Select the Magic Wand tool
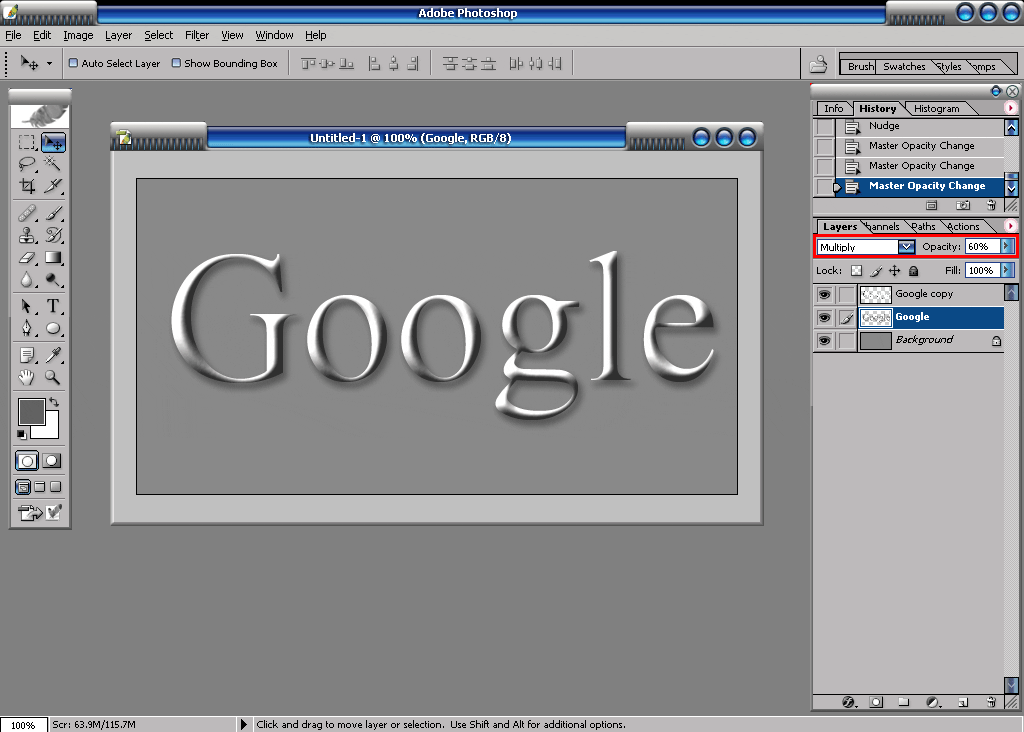This screenshot has height=732, width=1024. [53, 163]
